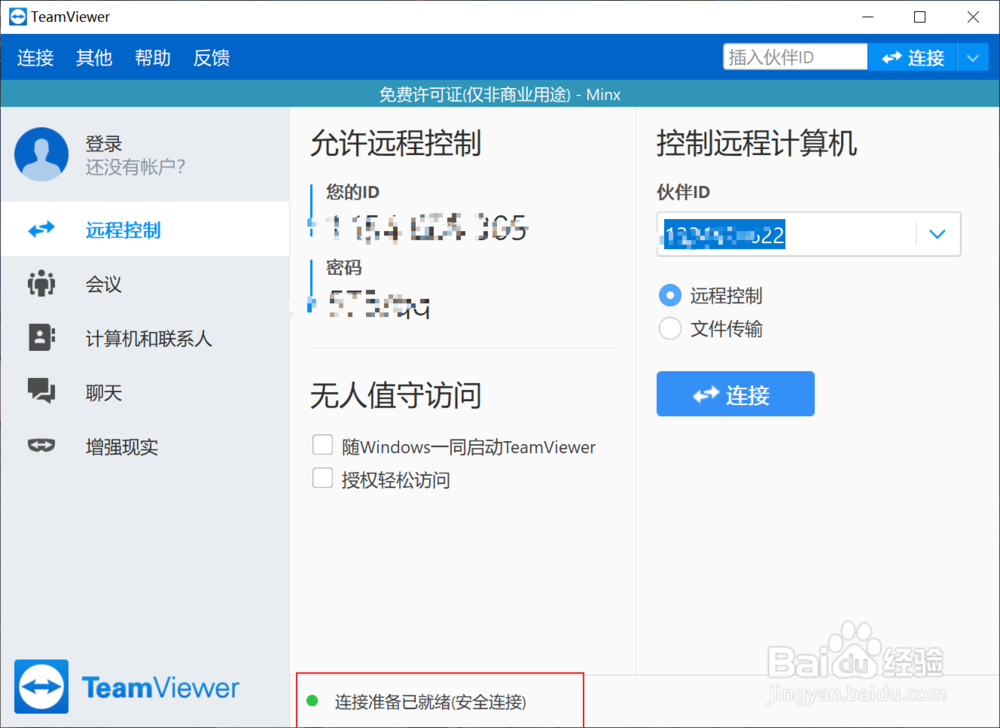Click the meeting people icon

41,283
